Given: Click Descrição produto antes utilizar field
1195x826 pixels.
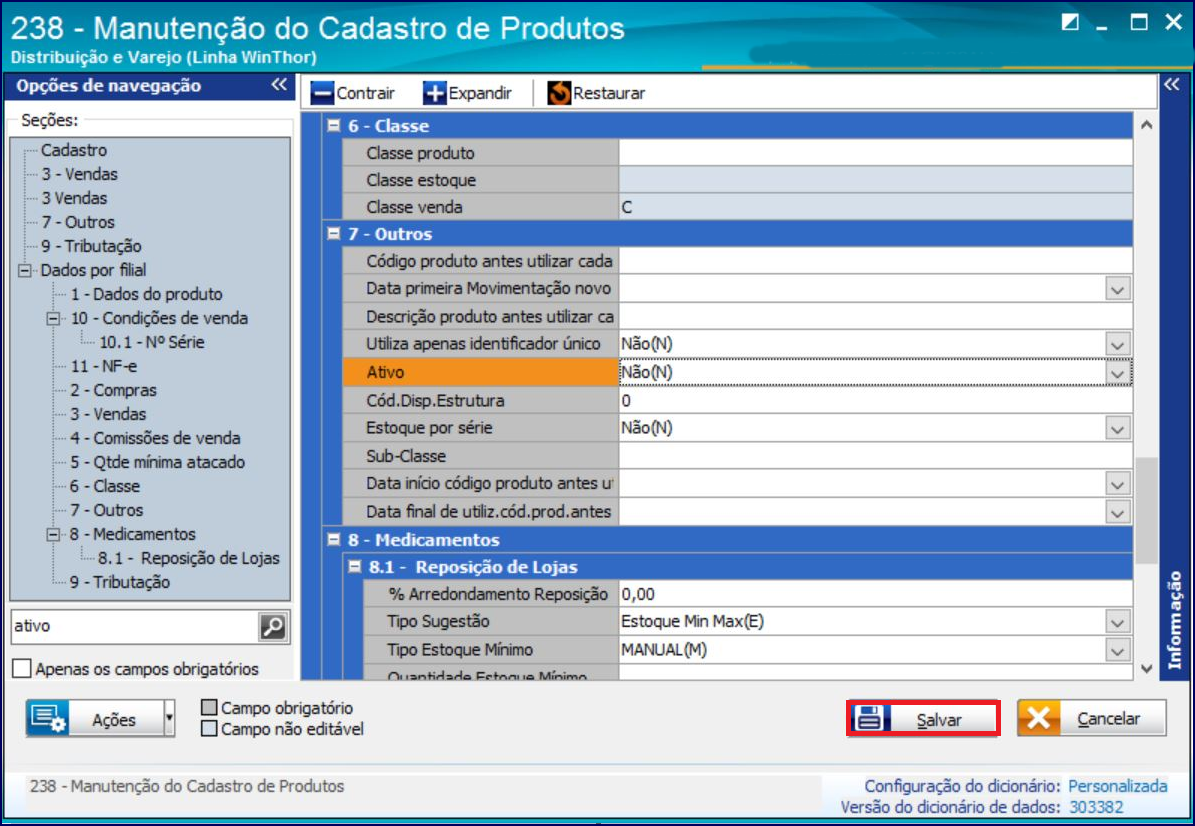Looking at the screenshot, I should coord(875,317).
